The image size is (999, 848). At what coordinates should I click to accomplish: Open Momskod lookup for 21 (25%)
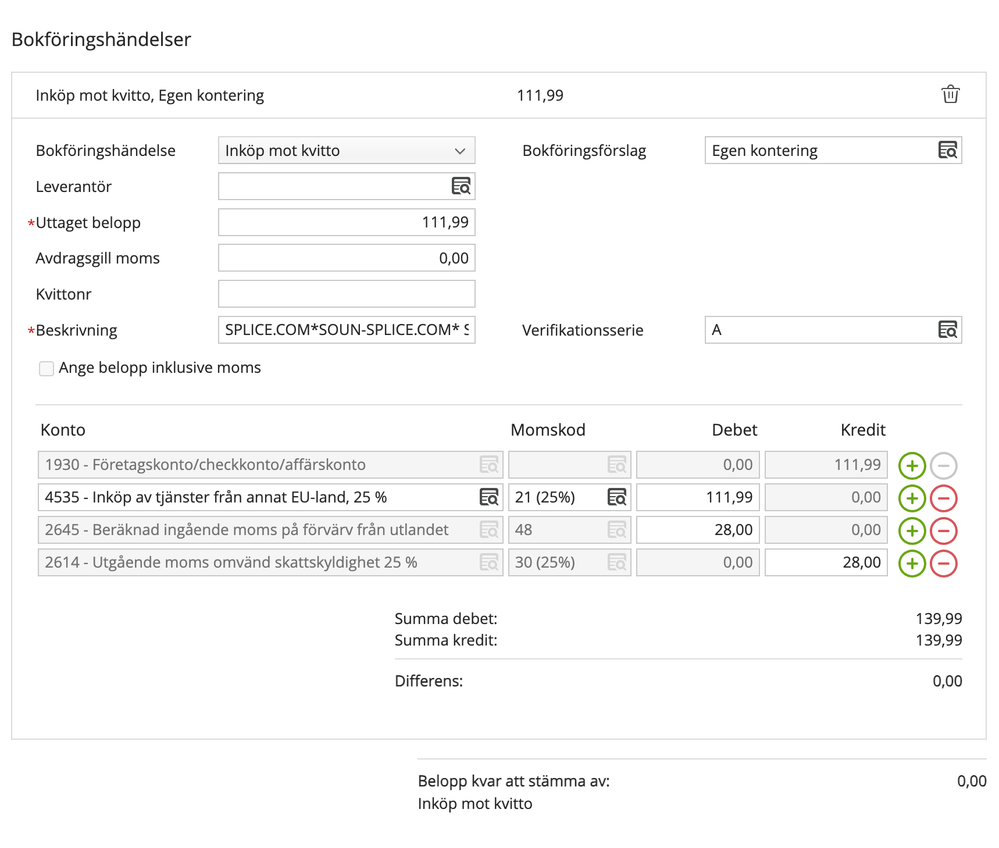(617, 497)
